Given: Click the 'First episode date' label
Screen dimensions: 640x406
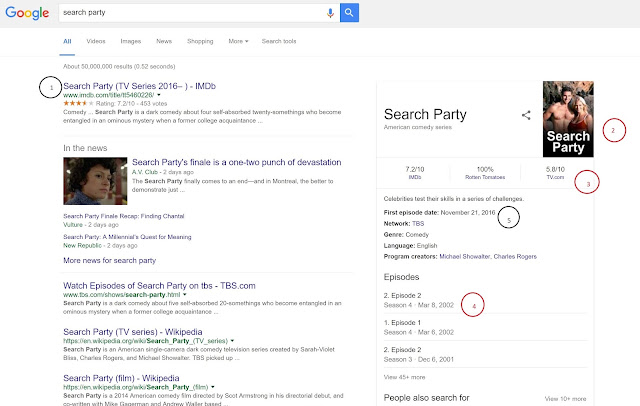Looking at the screenshot, I should [411, 213].
